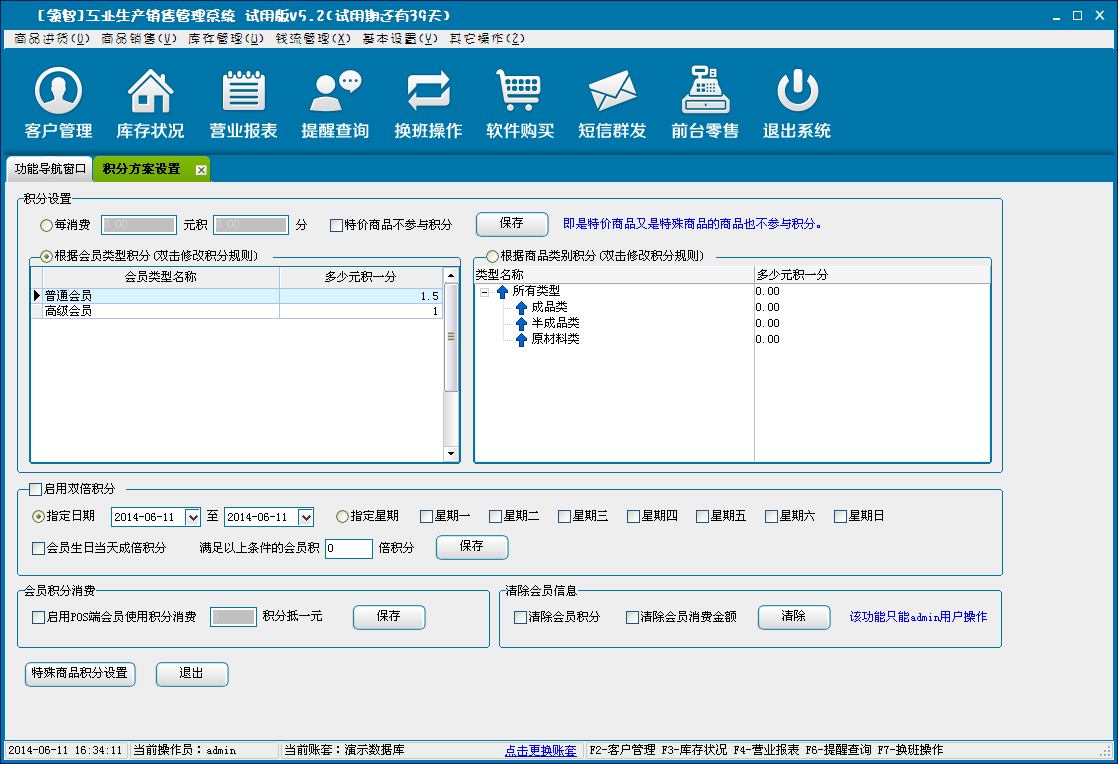
Task: Click 点击更换账套 link
Action: pyautogui.click(x=540, y=751)
